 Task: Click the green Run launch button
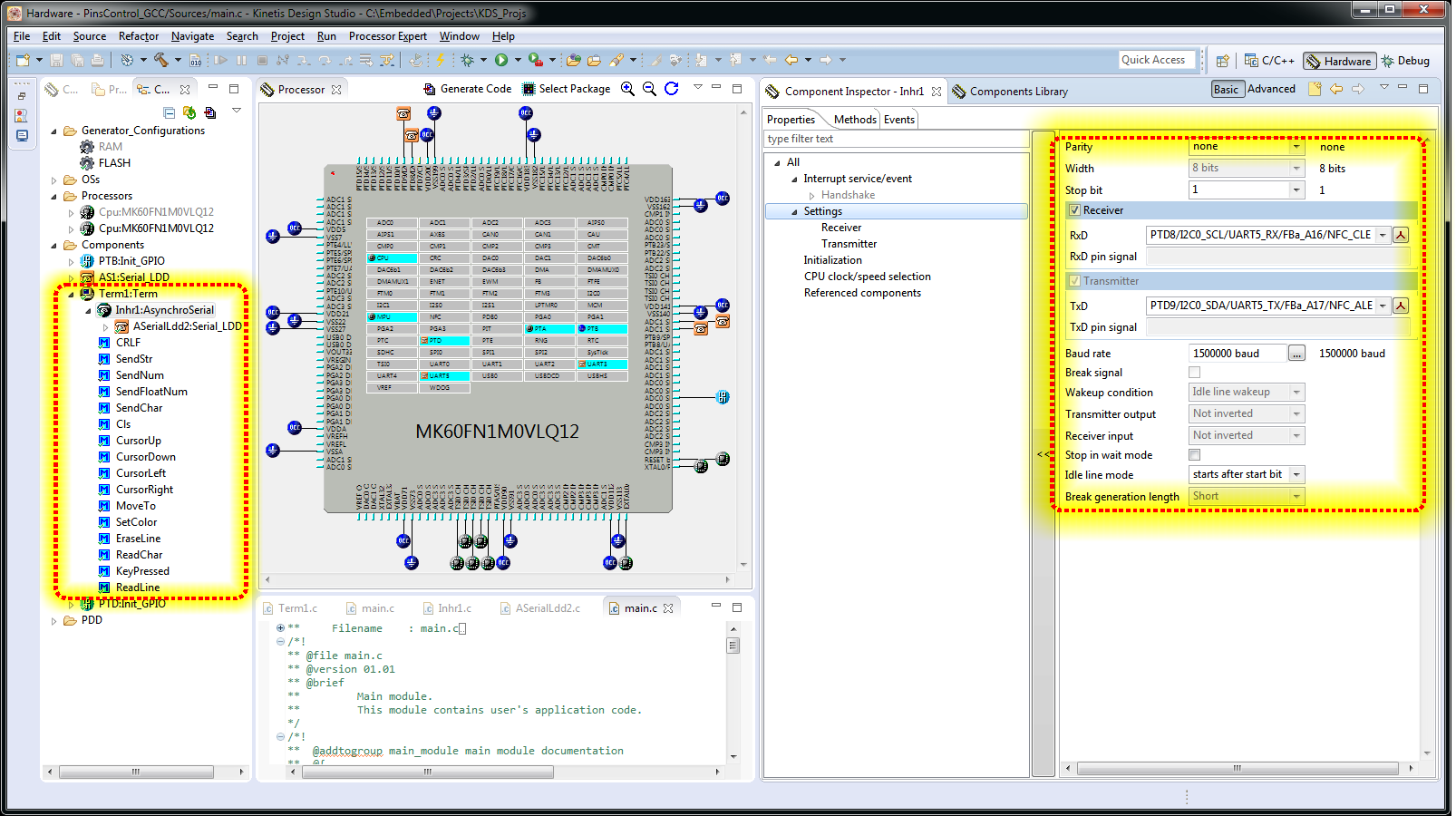click(x=501, y=60)
